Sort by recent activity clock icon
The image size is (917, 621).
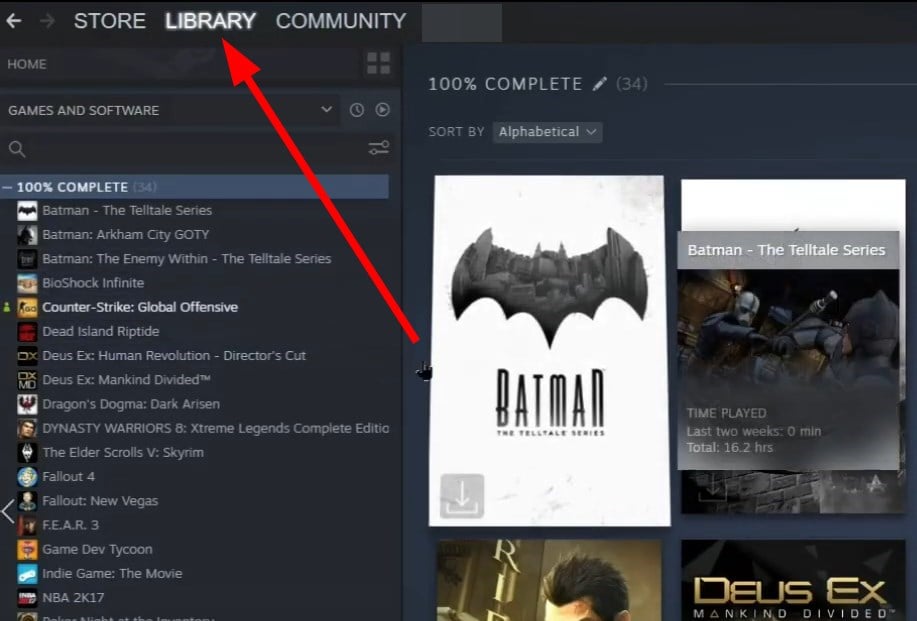coord(357,110)
